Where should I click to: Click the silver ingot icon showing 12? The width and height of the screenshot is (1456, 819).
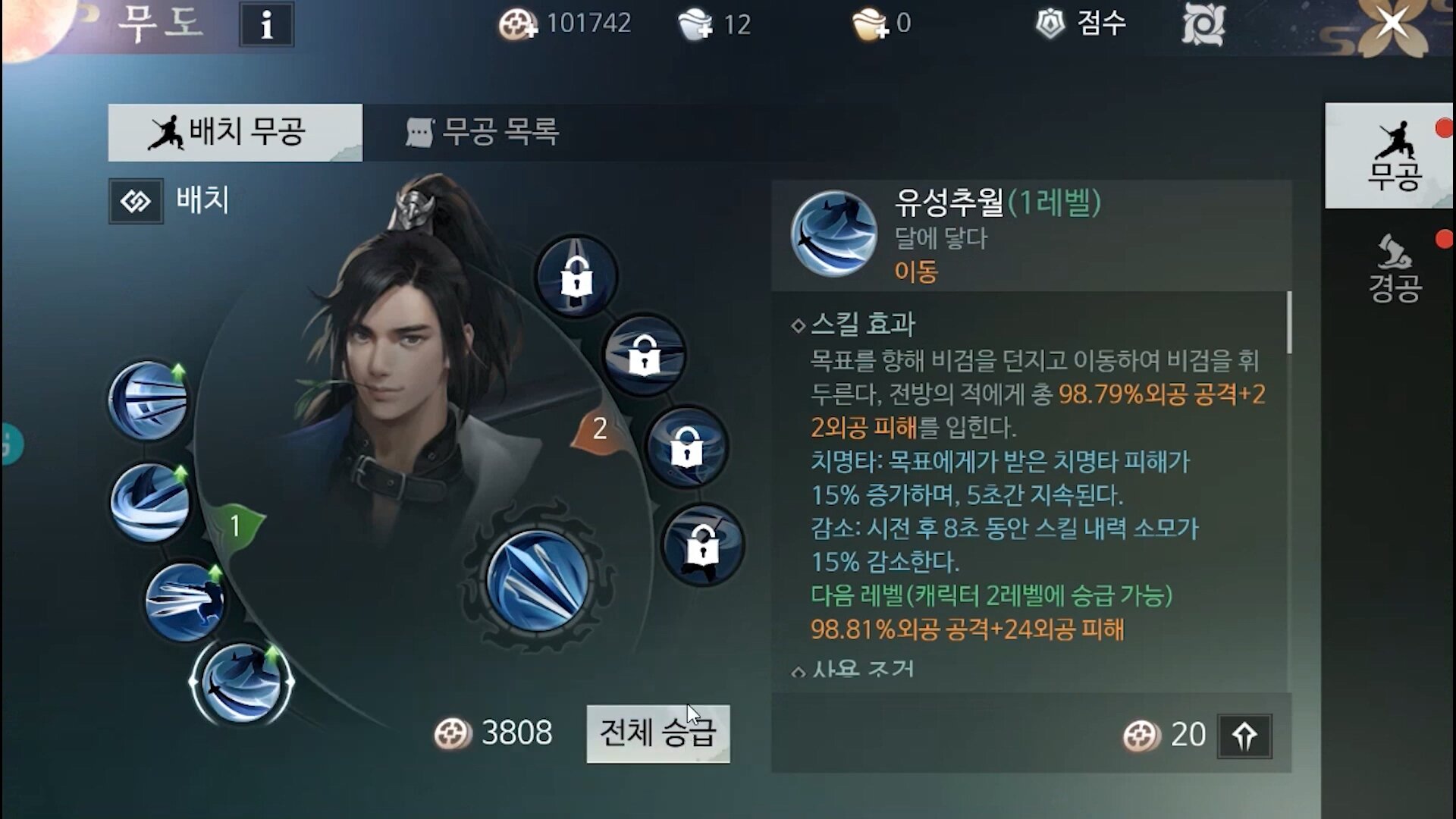point(695,24)
